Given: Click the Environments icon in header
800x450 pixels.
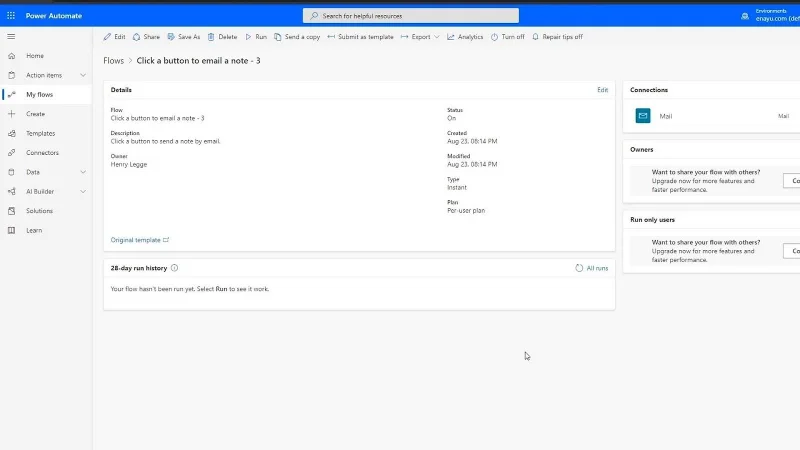Looking at the screenshot, I should (x=745, y=16).
